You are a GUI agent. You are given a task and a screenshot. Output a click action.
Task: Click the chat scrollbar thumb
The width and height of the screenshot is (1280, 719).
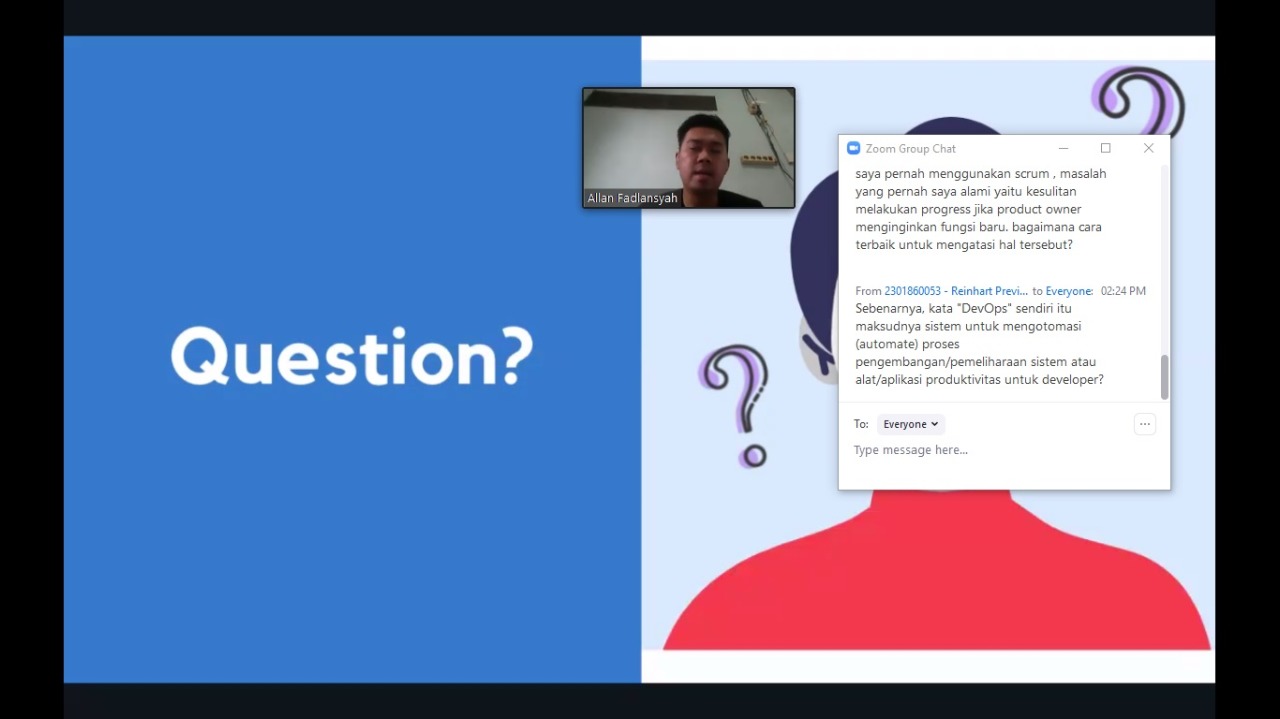point(1164,377)
